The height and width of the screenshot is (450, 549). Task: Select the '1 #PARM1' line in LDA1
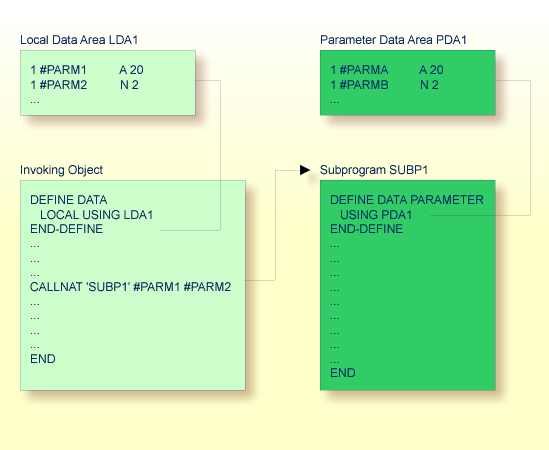58,70
